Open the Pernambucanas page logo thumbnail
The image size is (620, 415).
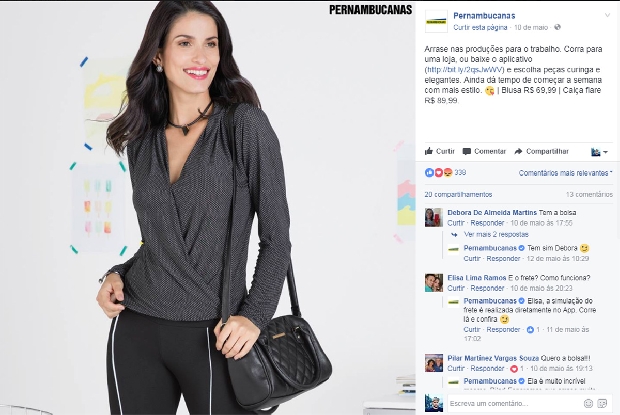pos(436,21)
